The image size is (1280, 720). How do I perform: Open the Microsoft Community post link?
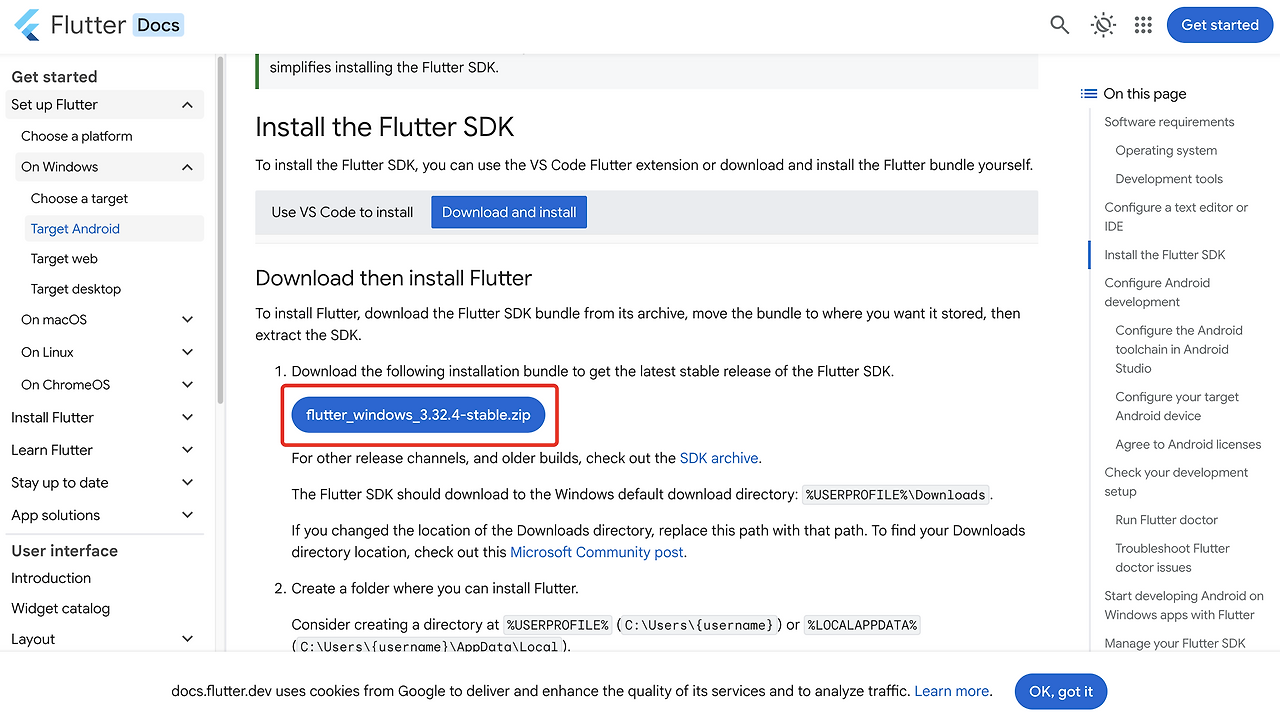[x=598, y=552]
